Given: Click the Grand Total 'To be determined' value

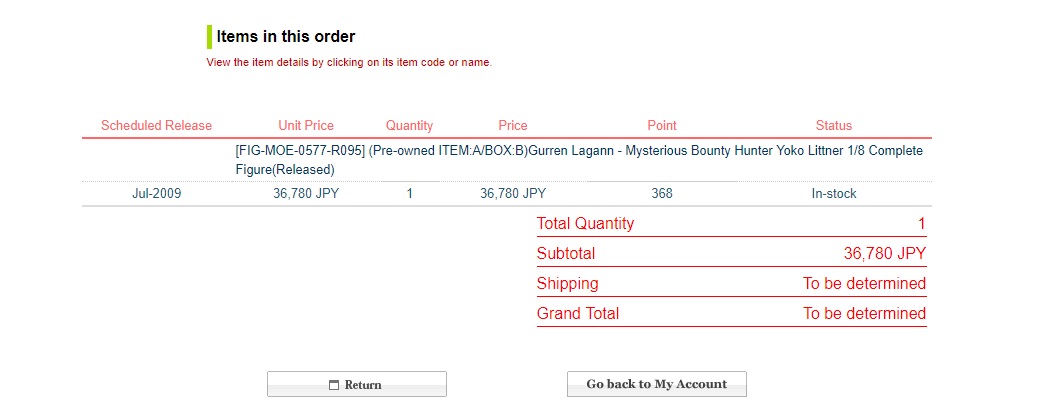Looking at the screenshot, I should click(864, 314).
